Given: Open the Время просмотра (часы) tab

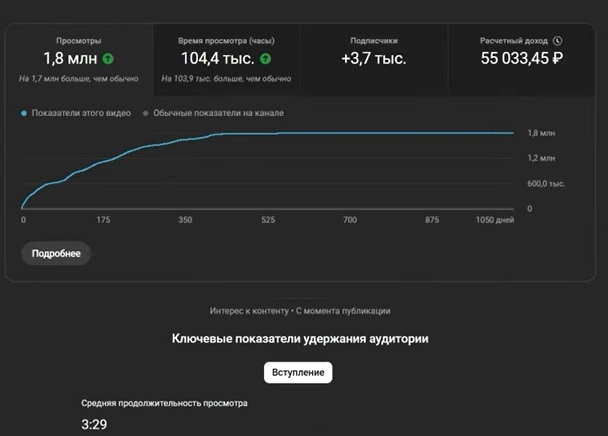Looking at the screenshot, I should (x=226, y=60).
